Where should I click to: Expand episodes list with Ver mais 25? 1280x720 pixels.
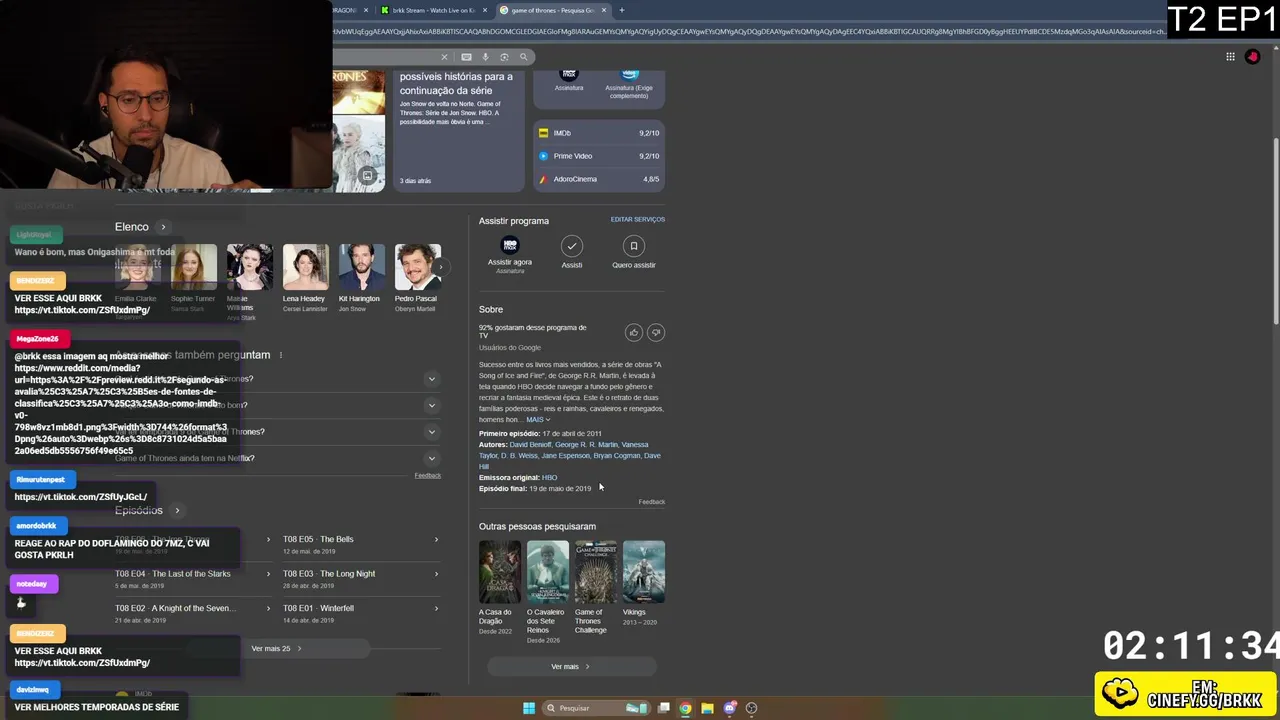(275, 649)
